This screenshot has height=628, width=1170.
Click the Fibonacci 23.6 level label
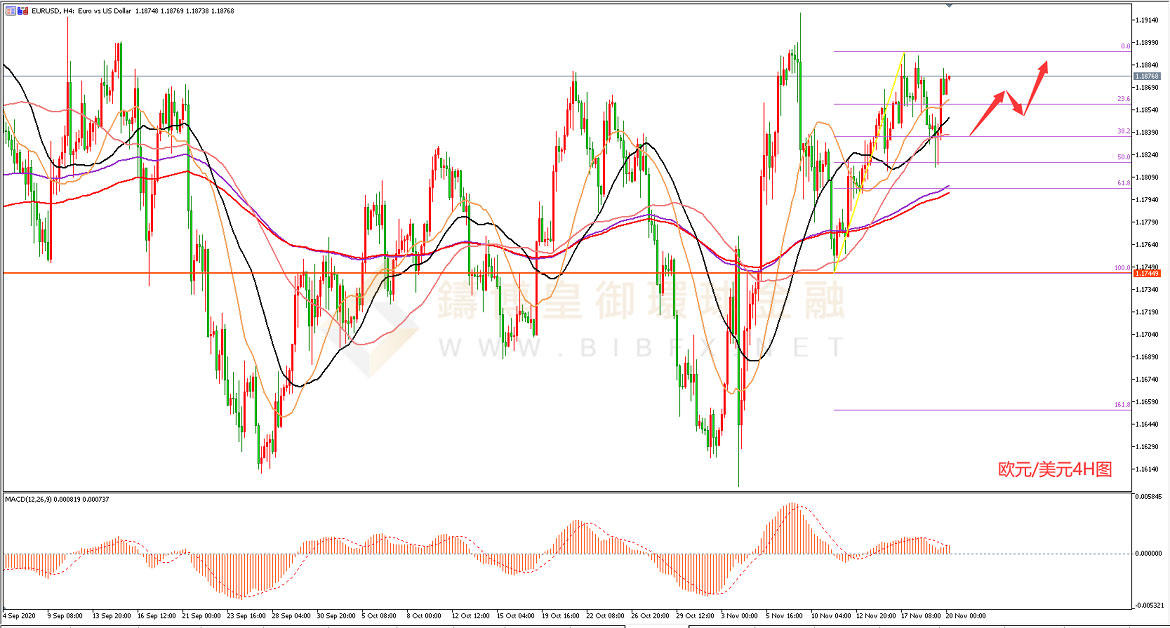1123,99
